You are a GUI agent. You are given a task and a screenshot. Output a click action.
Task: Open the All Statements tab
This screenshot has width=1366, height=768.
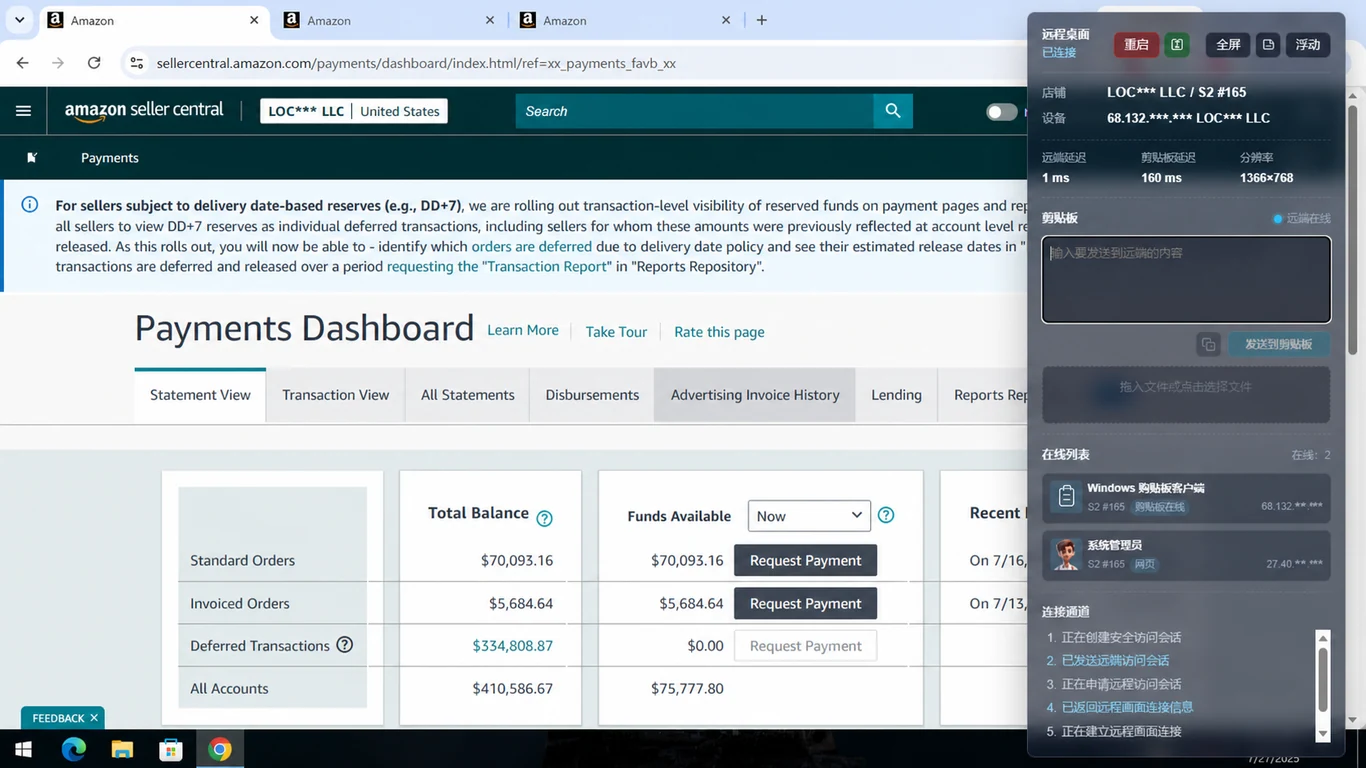pyautogui.click(x=467, y=395)
